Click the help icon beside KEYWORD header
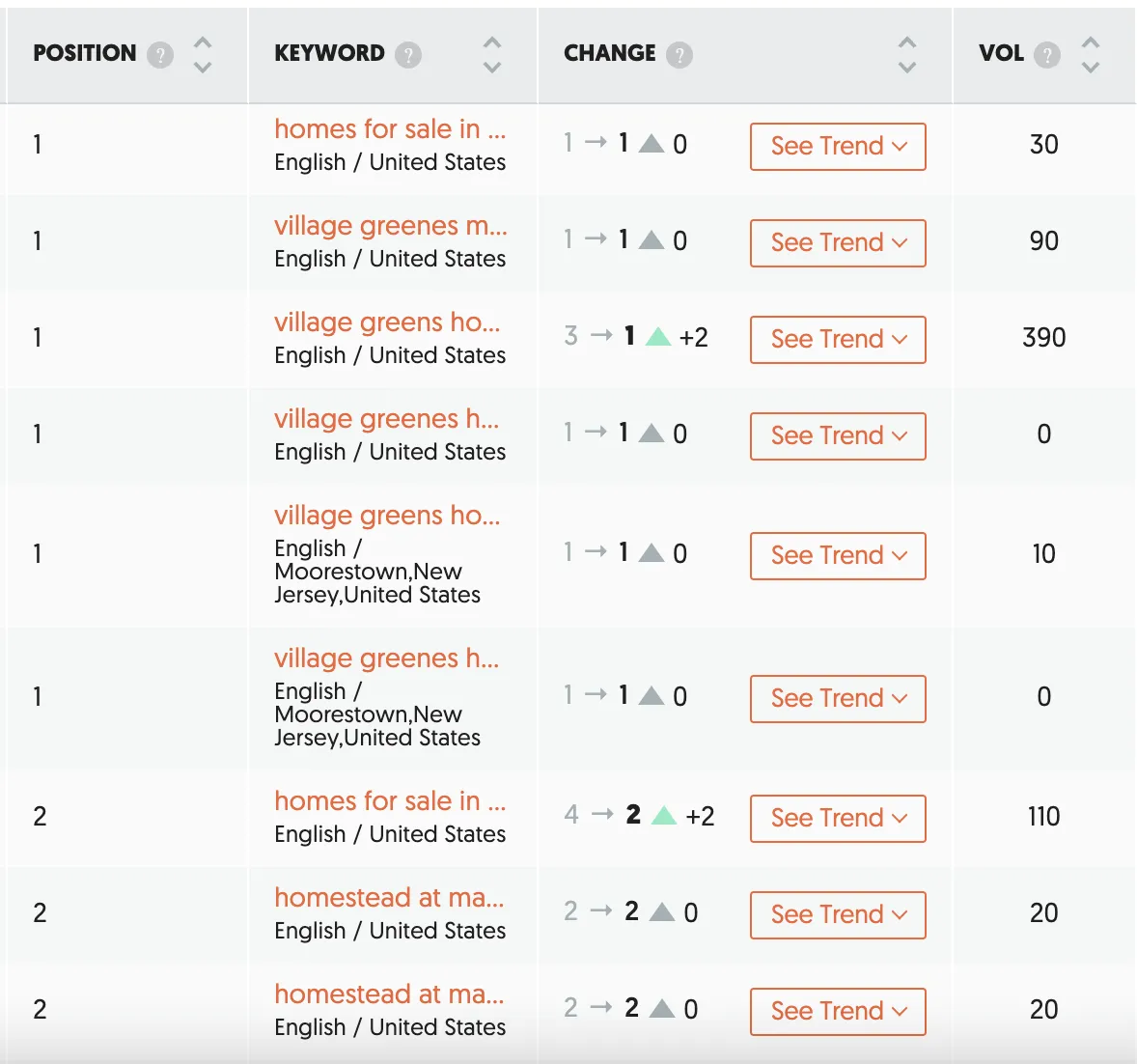 click(x=408, y=55)
